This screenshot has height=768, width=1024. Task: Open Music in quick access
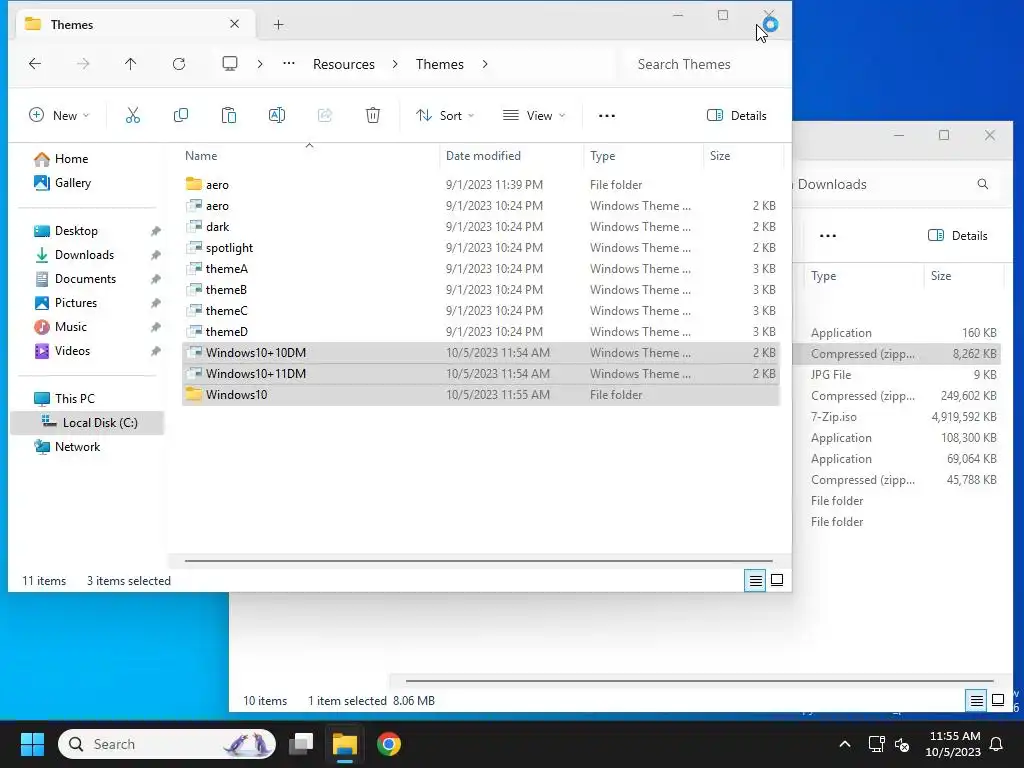pyautogui.click(x=71, y=327)
